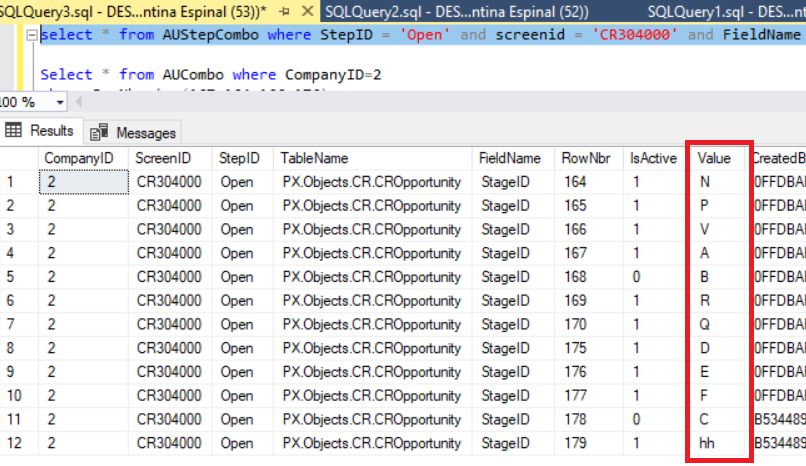Click IsActive cell in row 168
Image resolution: width=806 pixels, height=466 pixels.
654,277
